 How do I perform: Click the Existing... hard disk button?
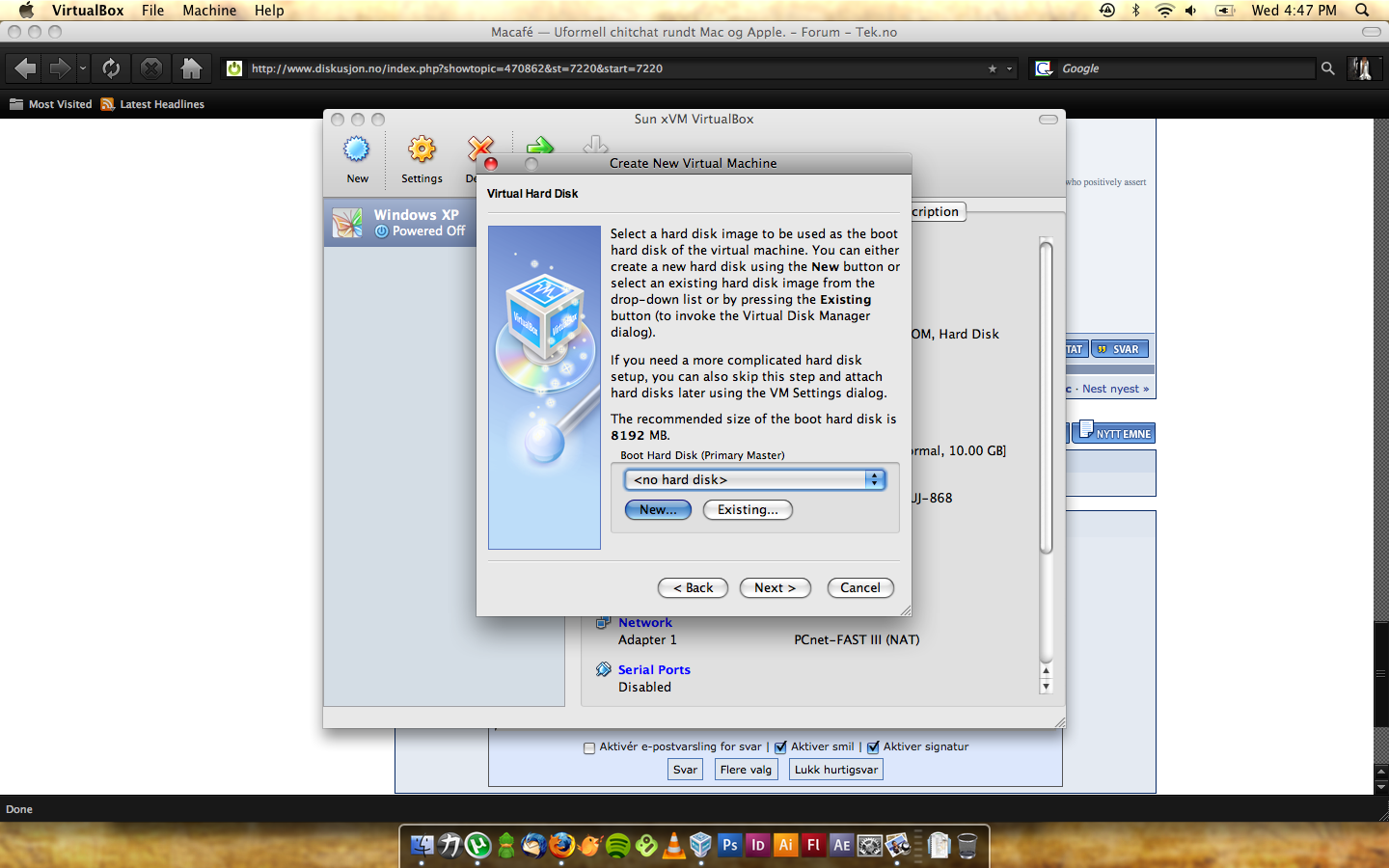coord(748,509)
